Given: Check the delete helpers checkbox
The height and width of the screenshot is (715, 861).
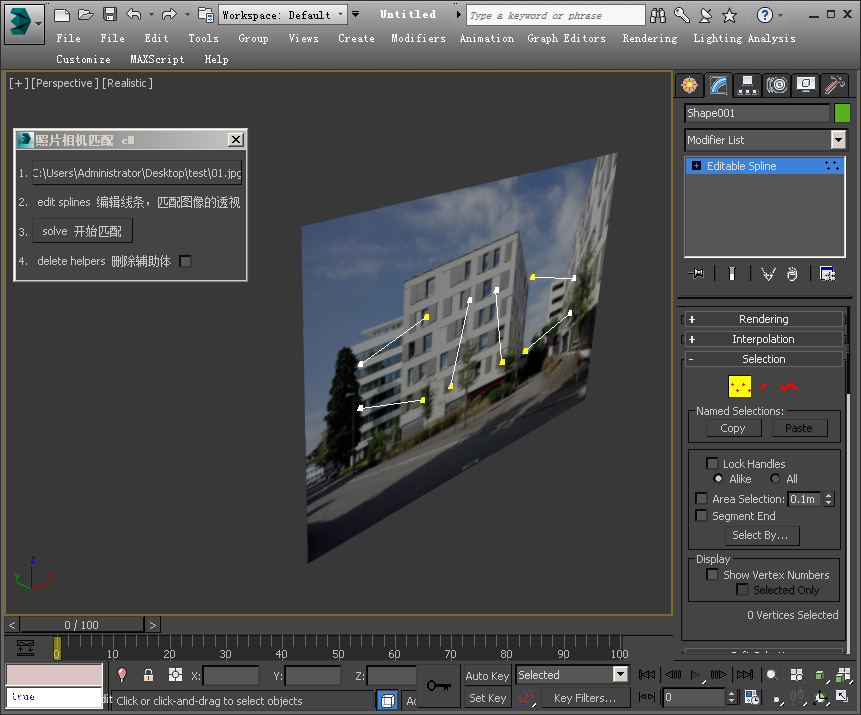Looking at the screenshot, I should [185, 261].
